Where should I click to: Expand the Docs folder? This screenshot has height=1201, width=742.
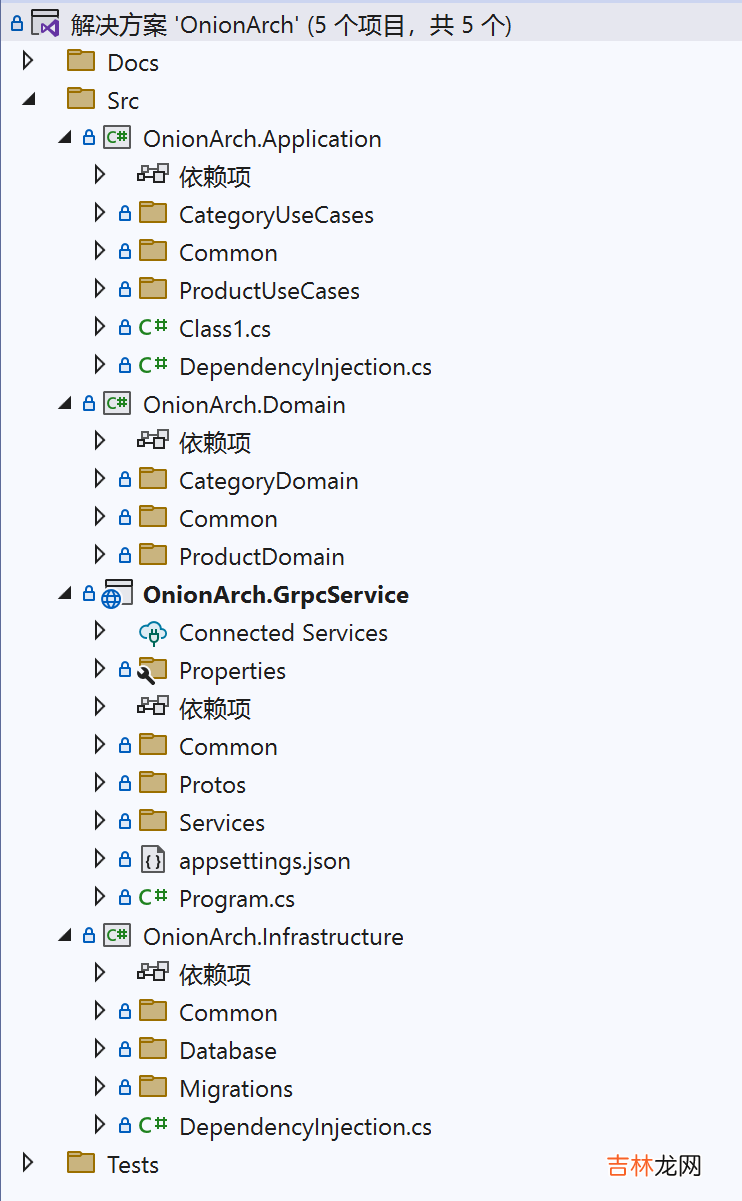point(28,62)
